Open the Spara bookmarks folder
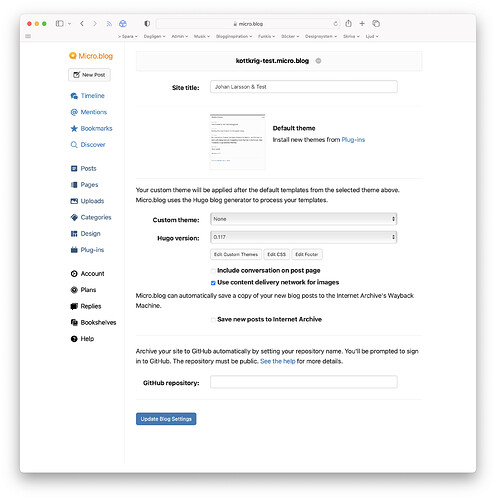Screen dimensions: 497x500 [x=128, y=36]
